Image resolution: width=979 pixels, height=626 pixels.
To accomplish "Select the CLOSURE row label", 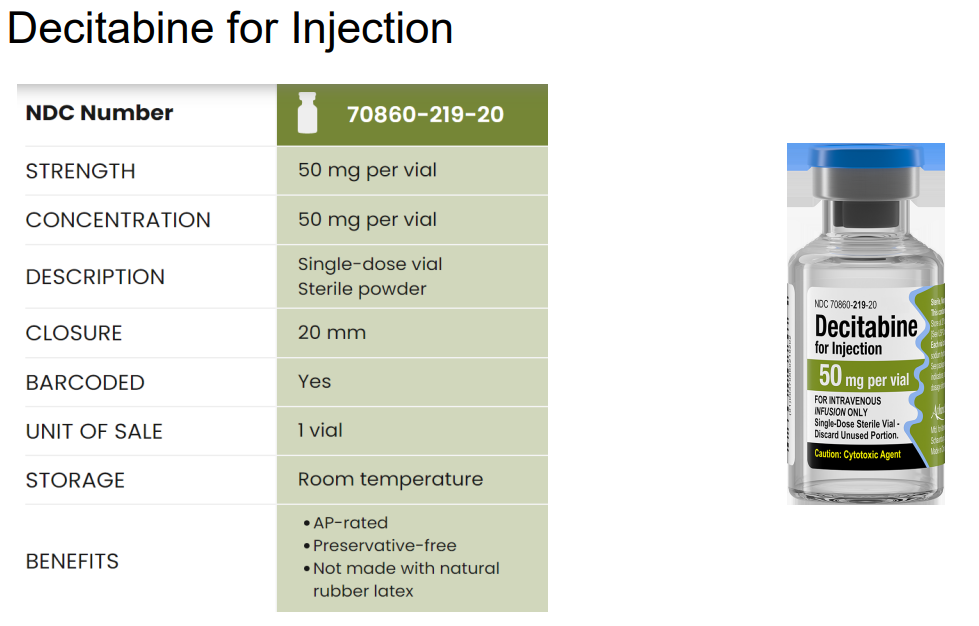I will pyautogui.click(x=74, y=333).
